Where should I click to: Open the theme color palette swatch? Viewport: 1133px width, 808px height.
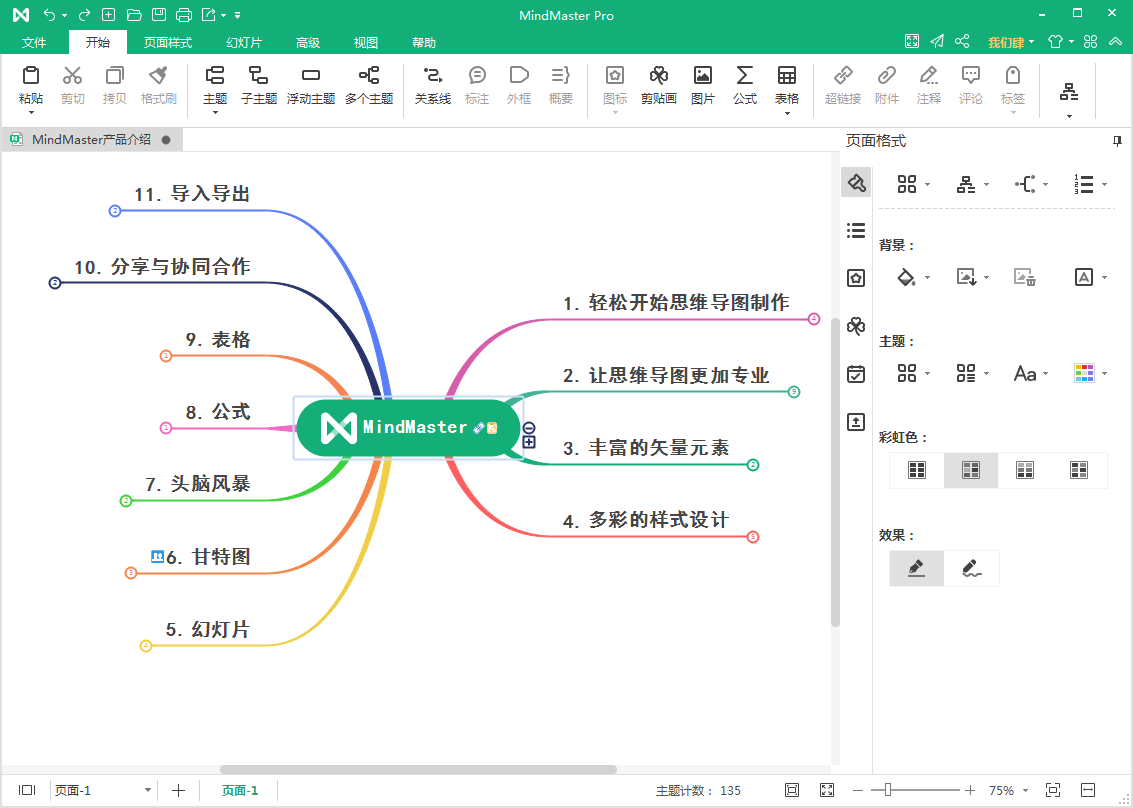click(1084, 374)
